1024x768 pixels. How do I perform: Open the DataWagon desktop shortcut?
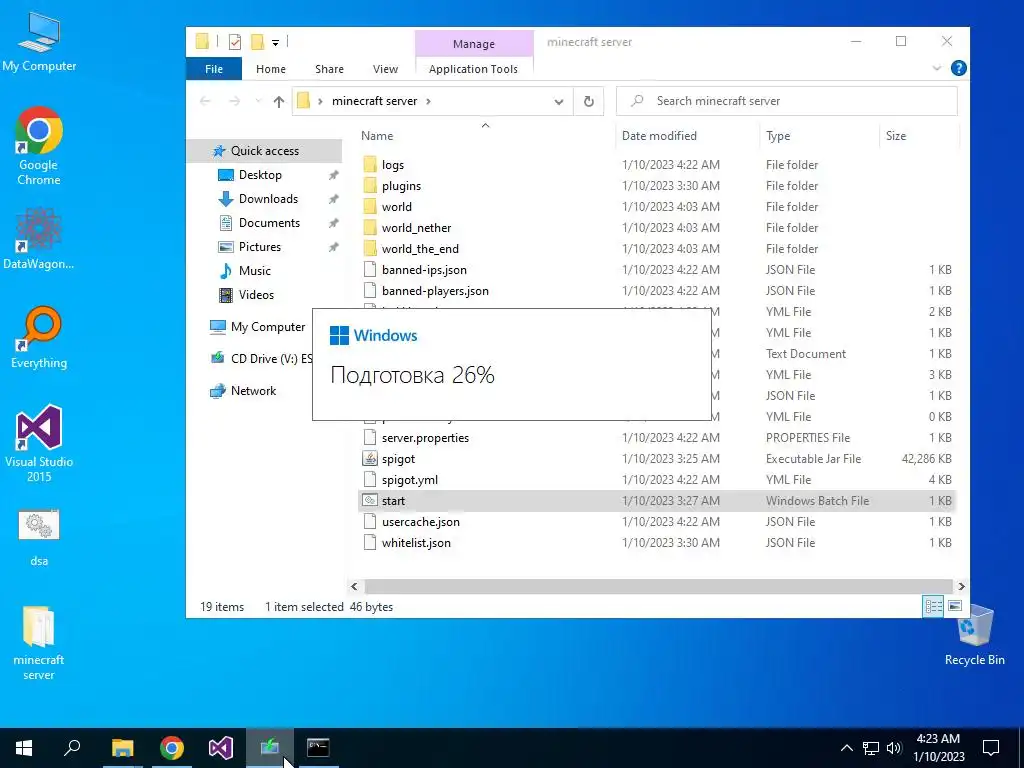39,237
